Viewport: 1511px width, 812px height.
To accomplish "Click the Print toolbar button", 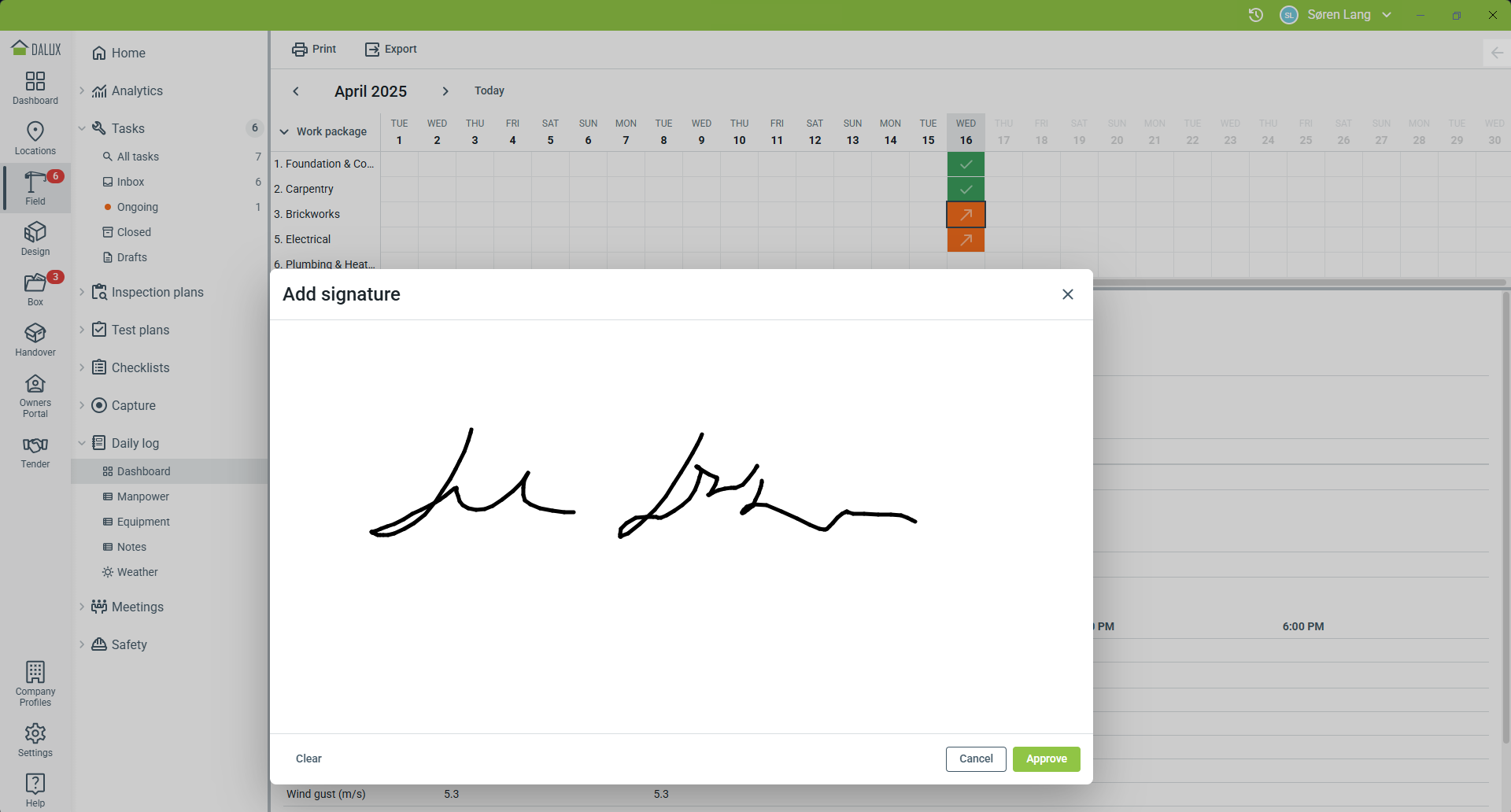I will pyautogui.click(x=314, y=49).
